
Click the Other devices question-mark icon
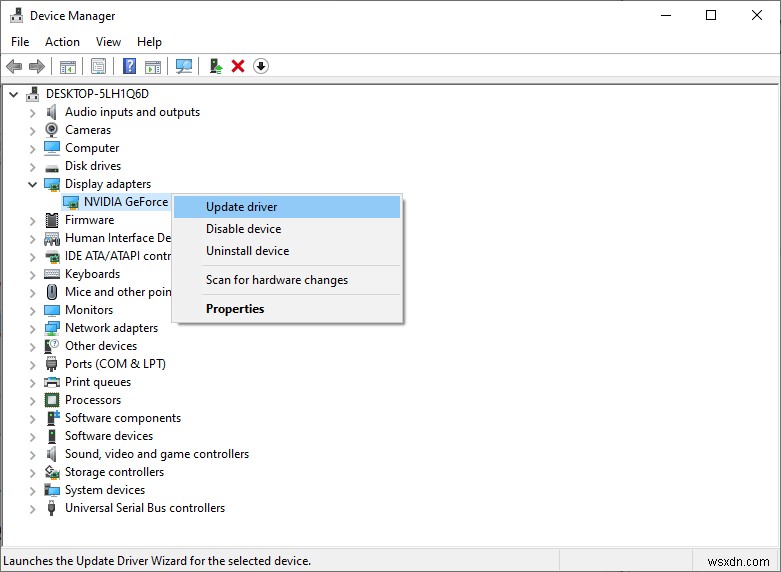pyautogui.click(x=52, y=346)
